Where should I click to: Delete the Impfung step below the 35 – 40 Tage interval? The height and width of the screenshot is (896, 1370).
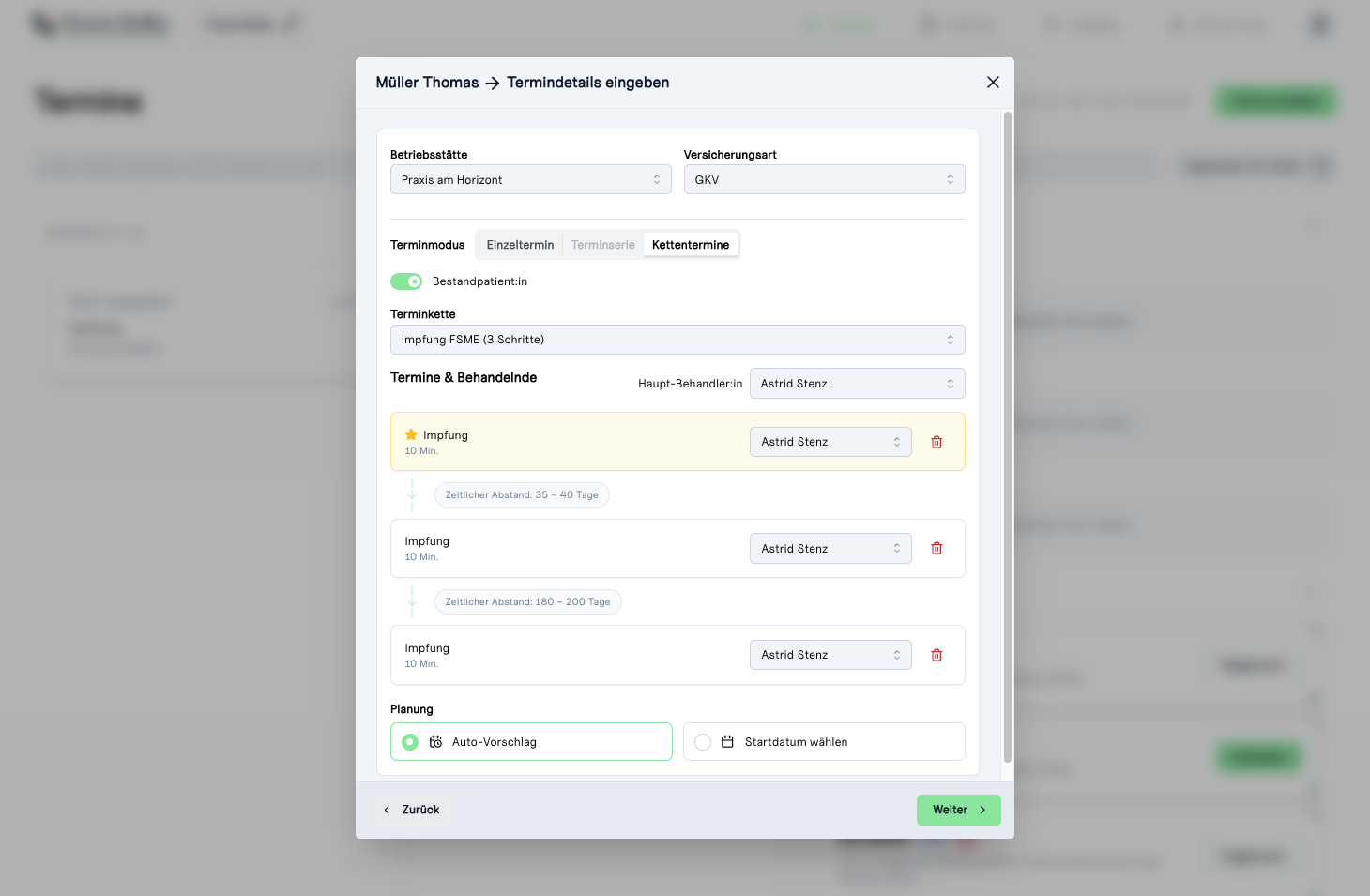tap(936, 549)
